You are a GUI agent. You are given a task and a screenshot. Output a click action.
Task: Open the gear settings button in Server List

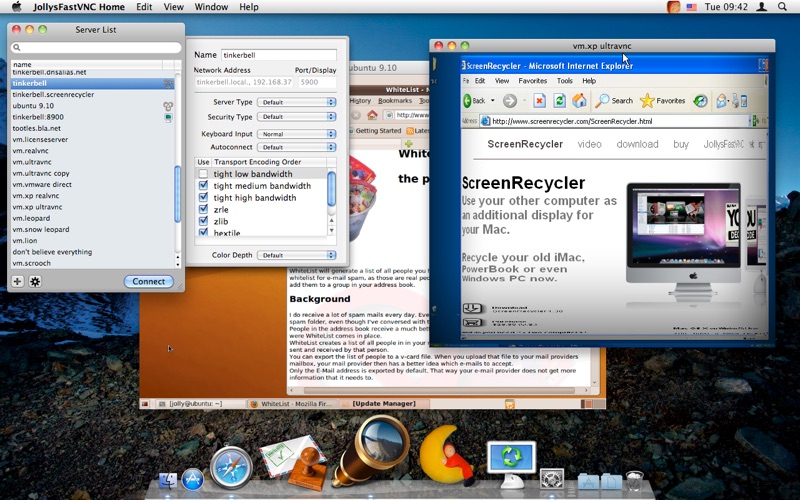[35, 282]
